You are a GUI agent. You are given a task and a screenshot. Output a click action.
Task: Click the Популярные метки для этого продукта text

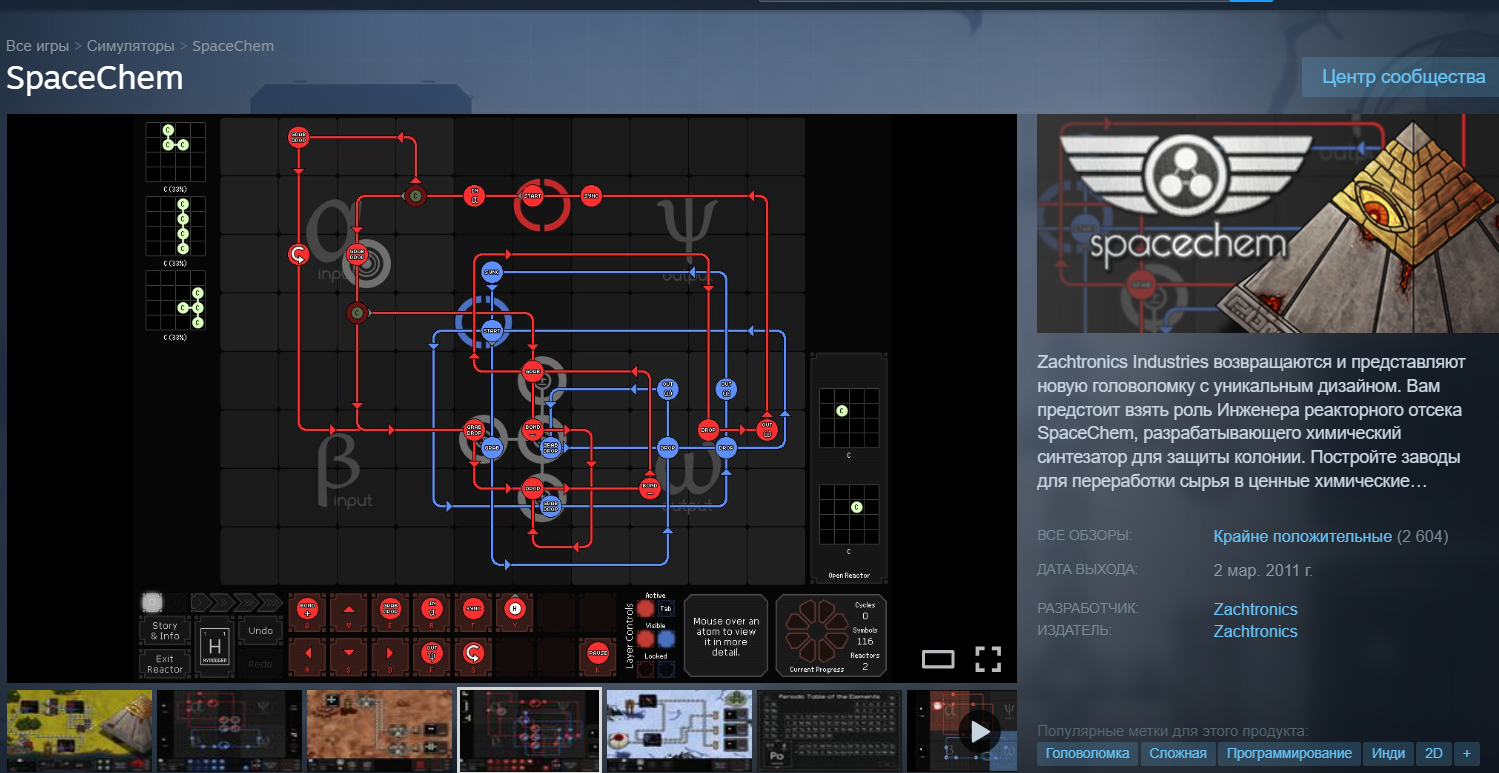pos(1172,731)
